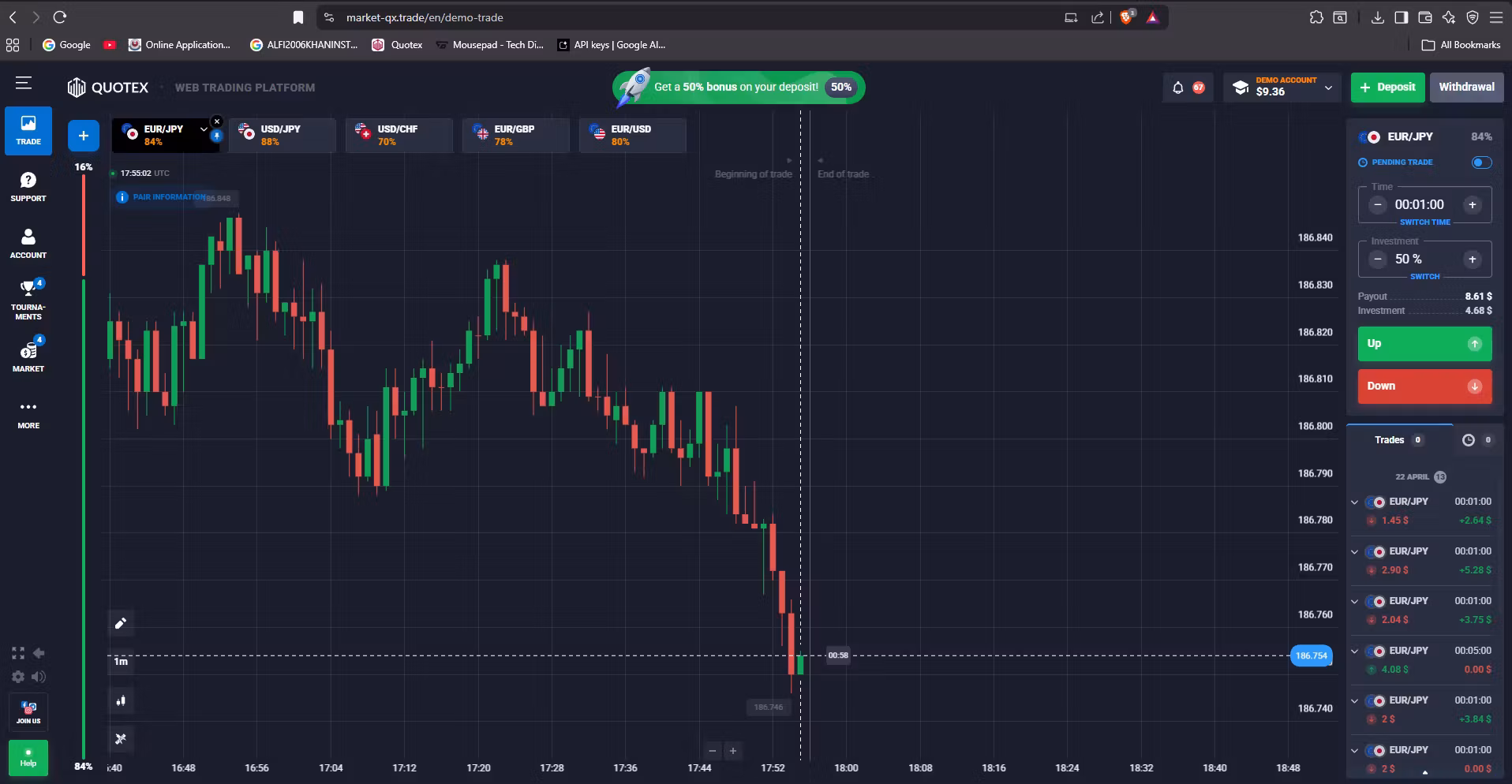
Task: Open Tournaments from the sidebar
Action: tap(28, 300)
